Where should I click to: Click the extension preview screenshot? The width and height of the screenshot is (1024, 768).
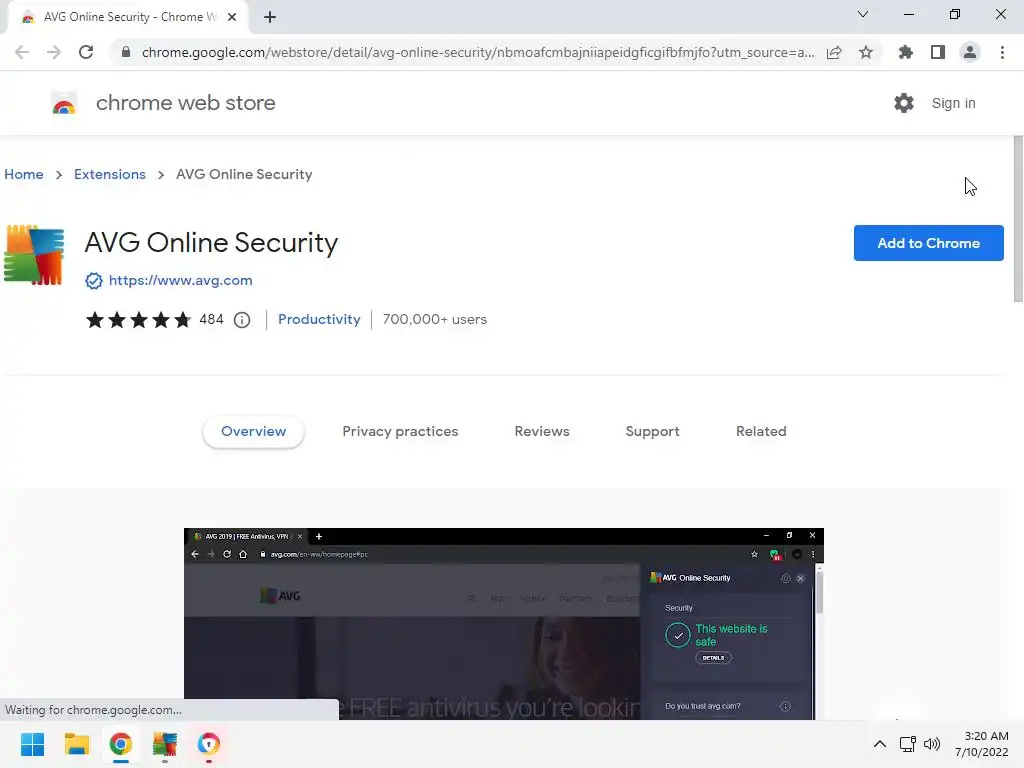click(x=504, y=624)
